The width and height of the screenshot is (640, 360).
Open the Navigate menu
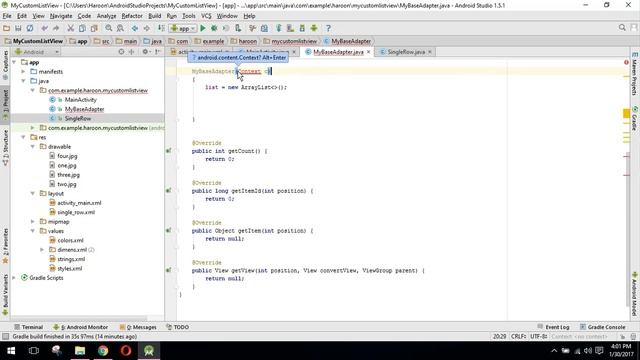click(x=61, y=16)
